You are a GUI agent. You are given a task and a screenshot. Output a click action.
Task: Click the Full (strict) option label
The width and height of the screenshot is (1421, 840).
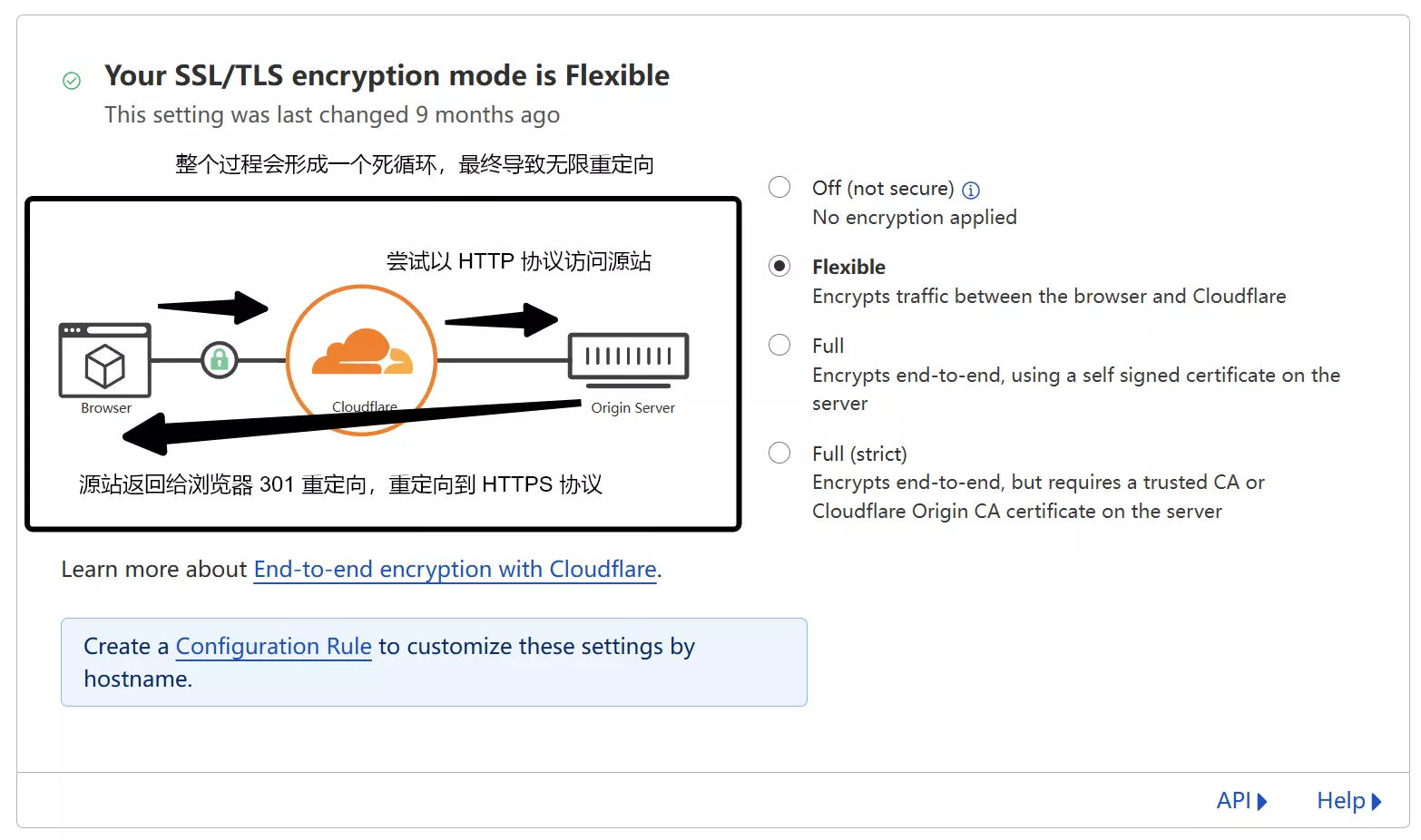(859, 454)
